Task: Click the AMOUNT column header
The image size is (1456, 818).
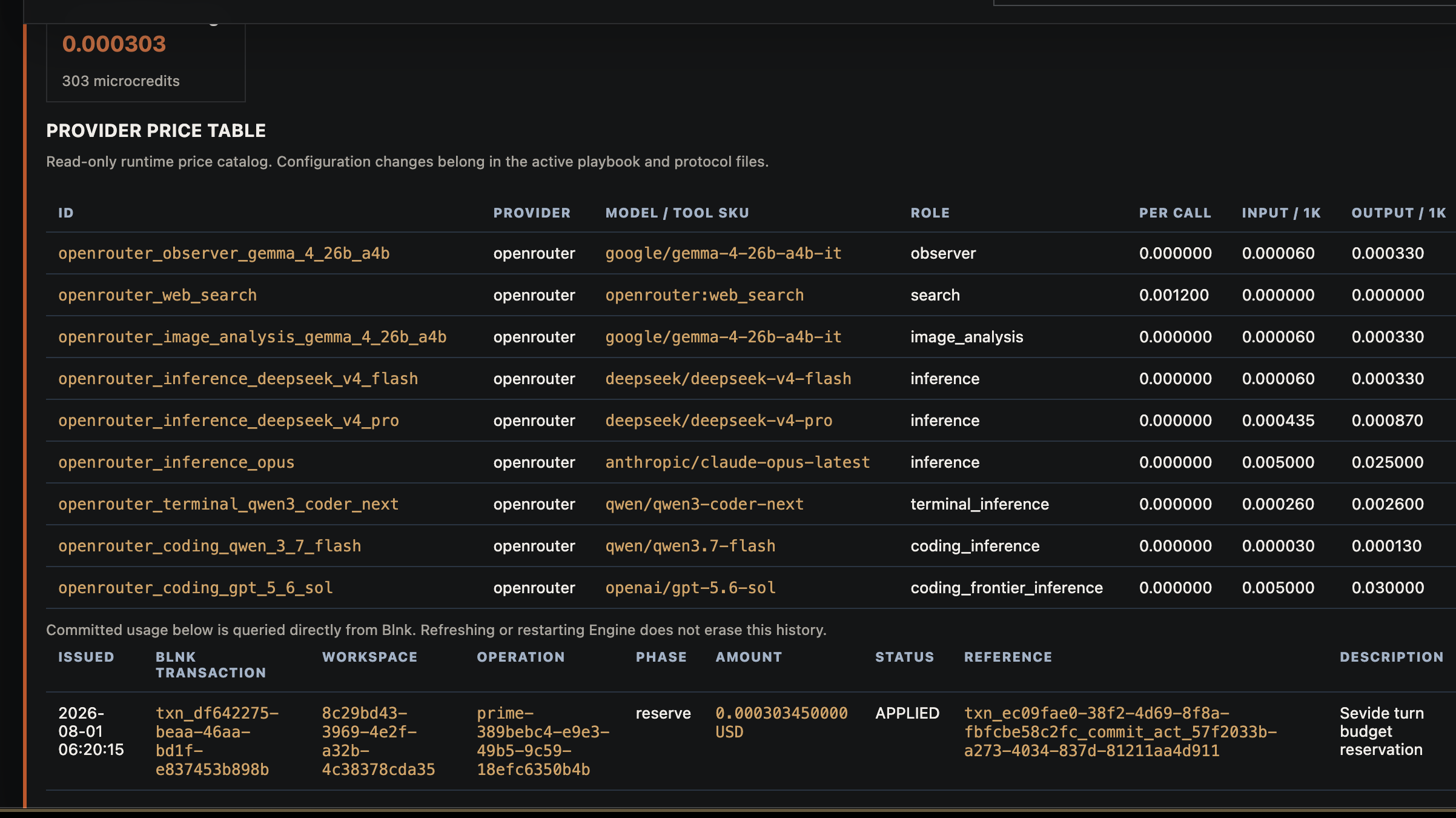Action: [x=749, y=657]
